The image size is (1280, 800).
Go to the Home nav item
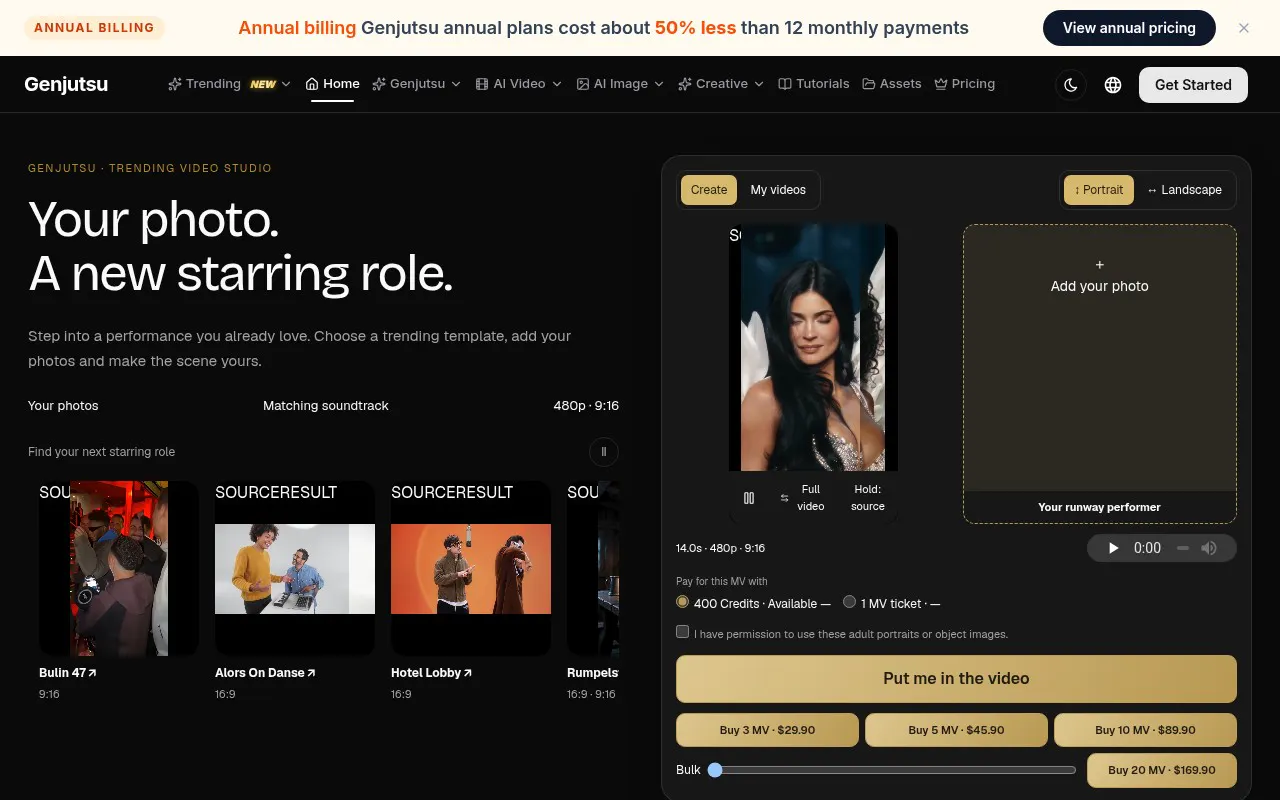(x=332, y=84)
